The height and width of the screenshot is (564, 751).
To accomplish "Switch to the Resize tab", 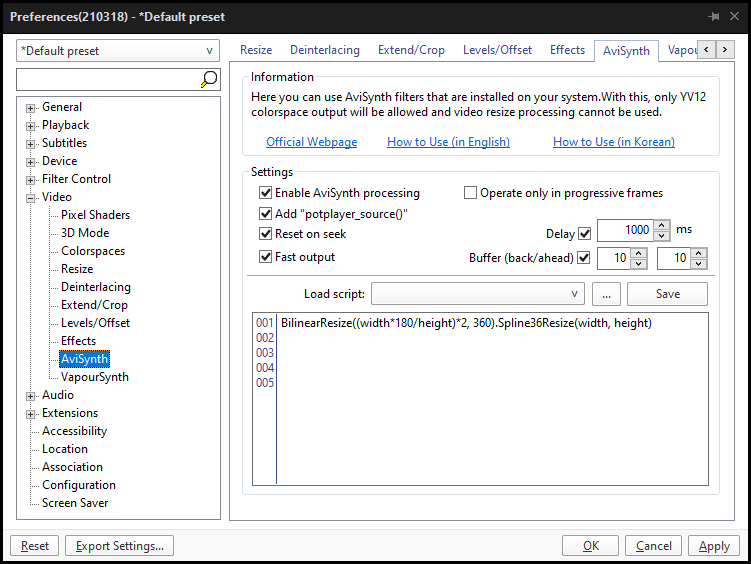I will [x=256, y=50].
